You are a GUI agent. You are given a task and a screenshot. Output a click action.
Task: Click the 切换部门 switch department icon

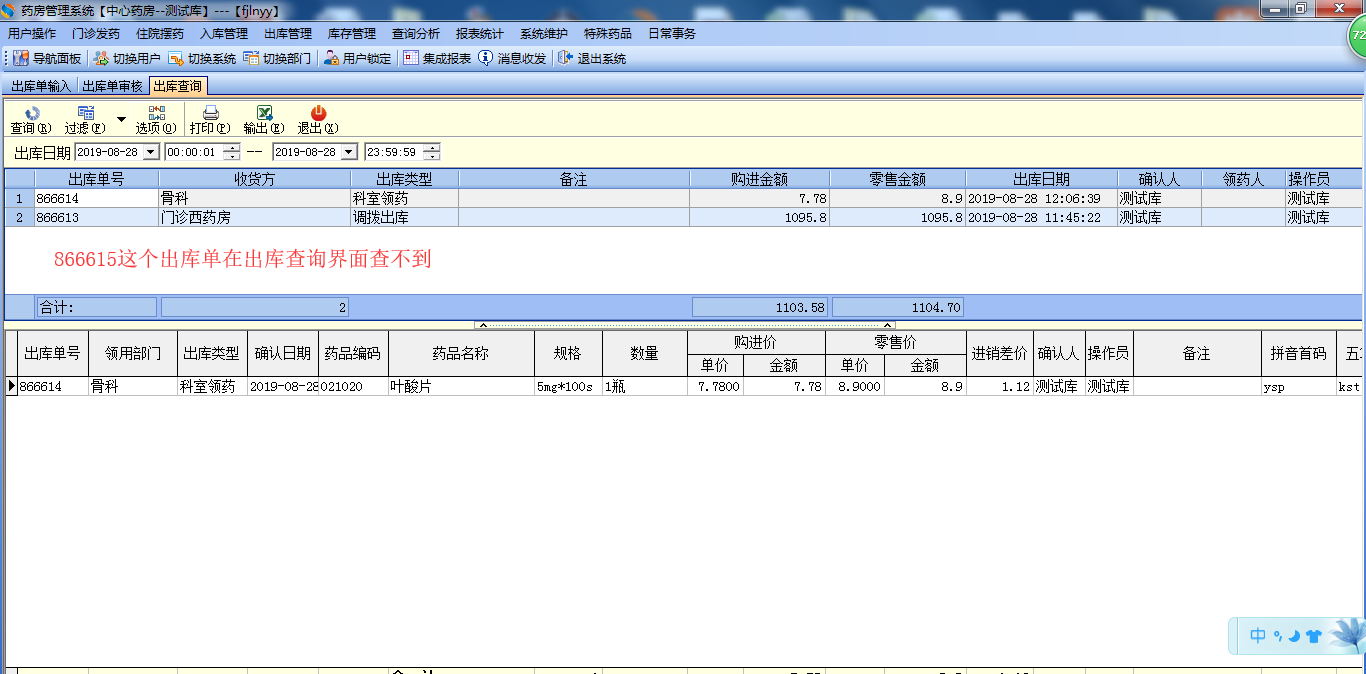pos(277,59)
